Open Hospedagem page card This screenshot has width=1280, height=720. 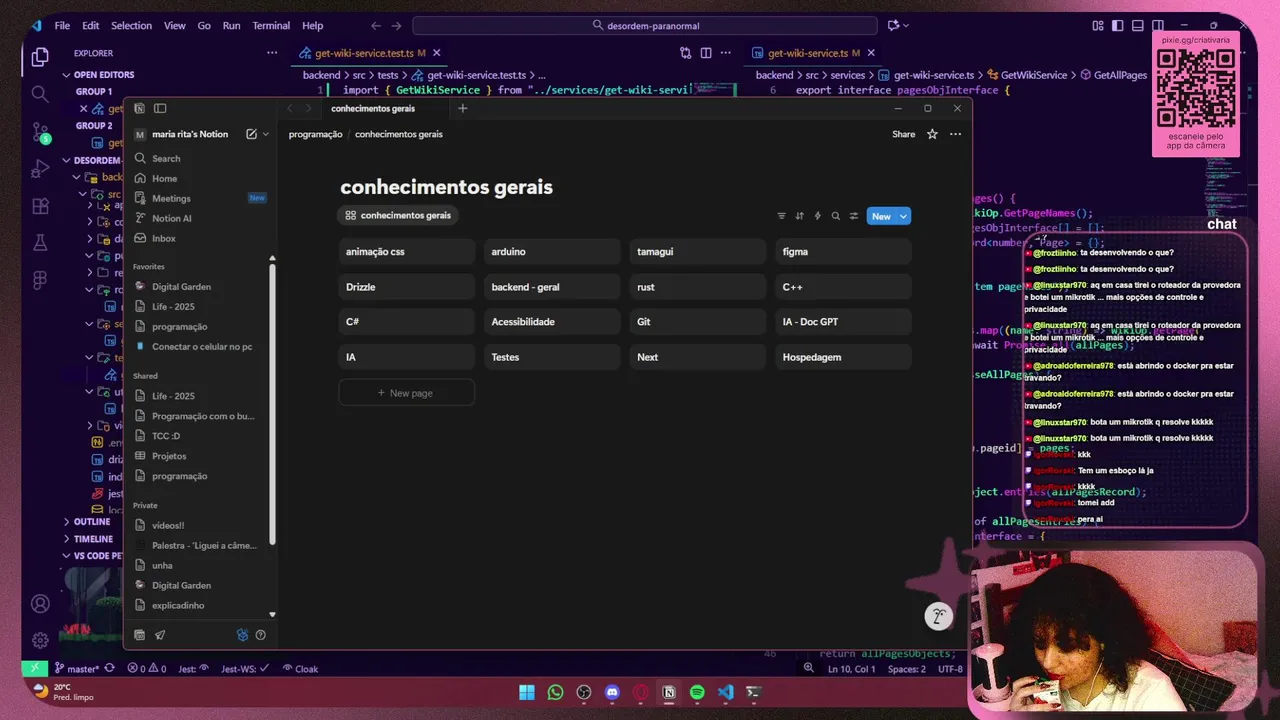pyautogui.click(x=843, y=357)
